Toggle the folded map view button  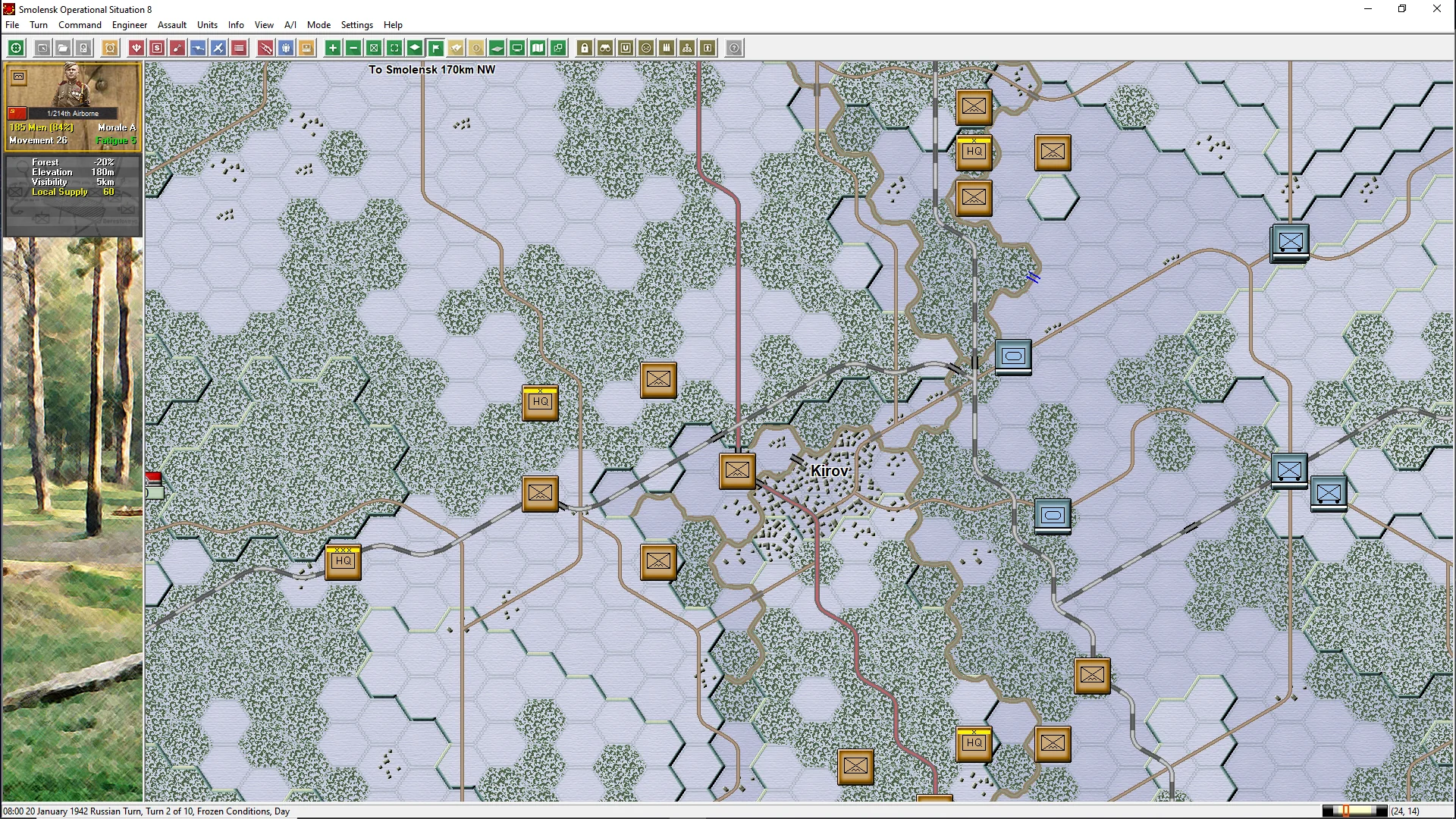(x=538, y=49)
